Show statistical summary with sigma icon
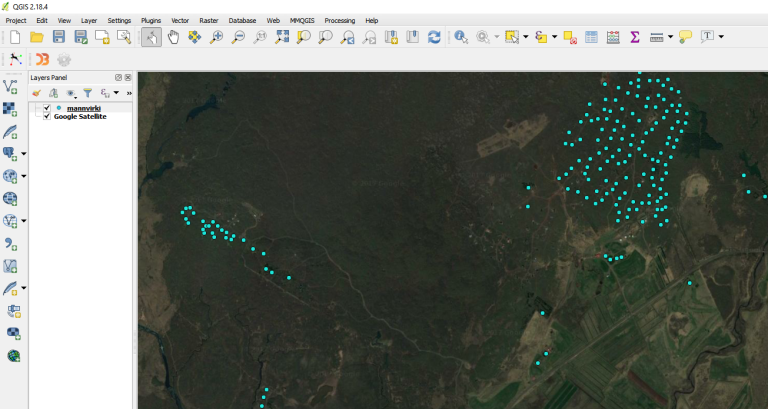This screenshot has height=409, width=768. (634, 37)
